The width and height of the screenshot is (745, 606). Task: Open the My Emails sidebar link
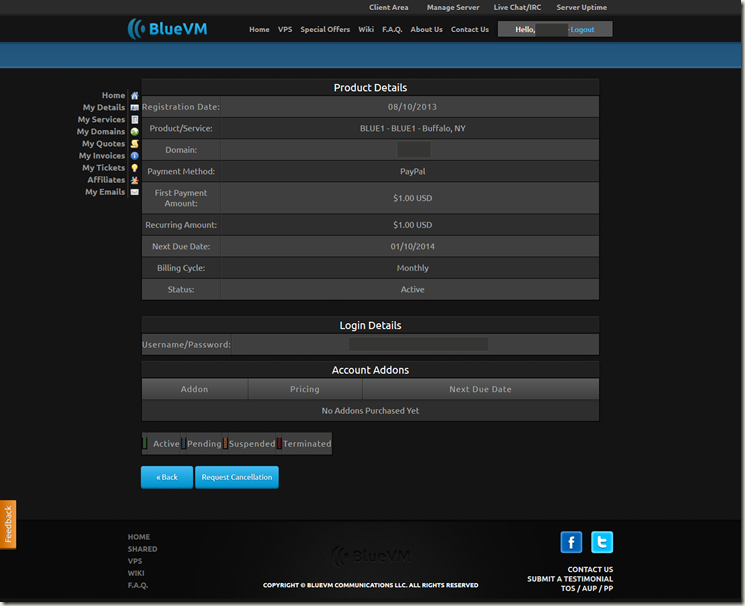tap(105, 192)
